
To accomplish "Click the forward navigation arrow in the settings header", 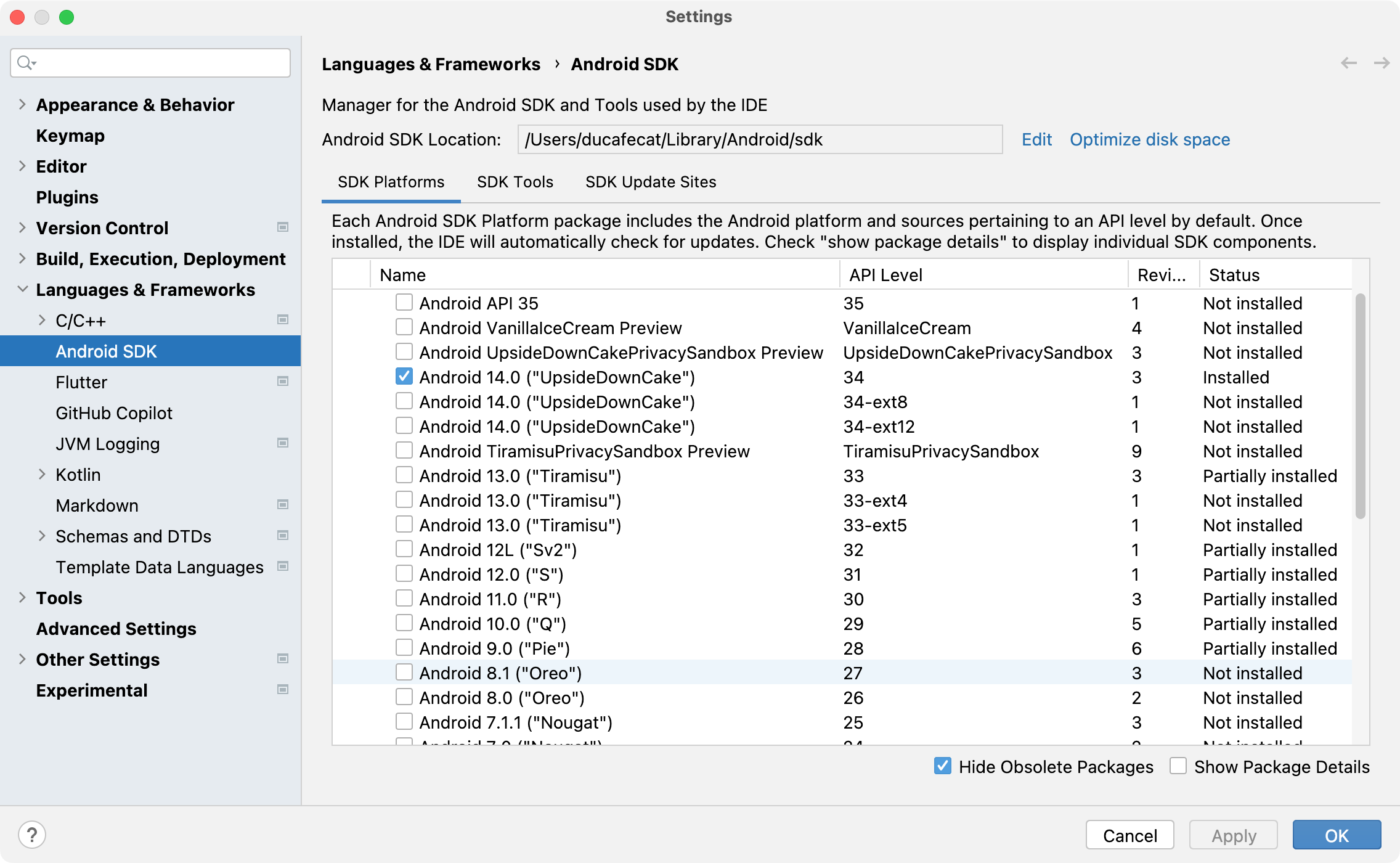I will pos(1380,63).
